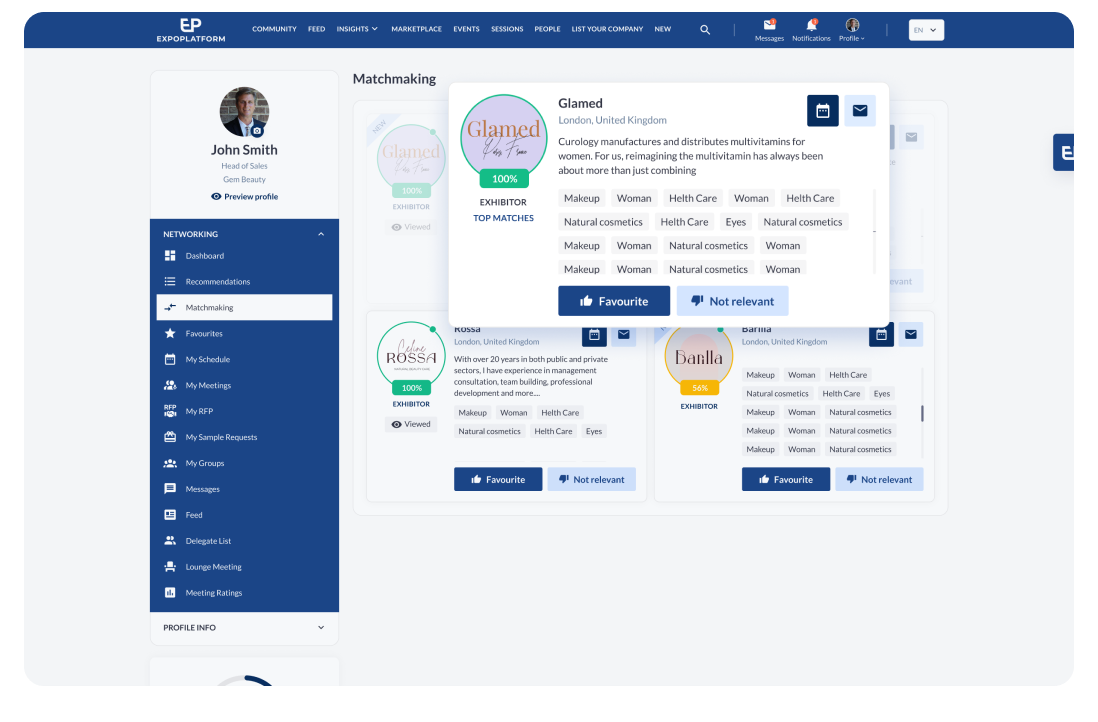Click calendar icon on Barilla card

coord(881,335)
